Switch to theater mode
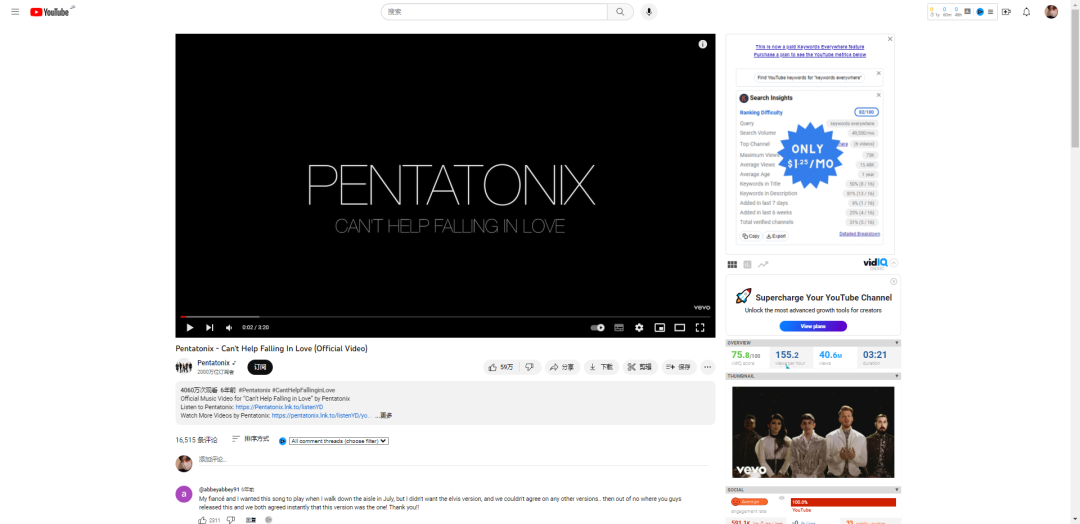 (680, 328)
